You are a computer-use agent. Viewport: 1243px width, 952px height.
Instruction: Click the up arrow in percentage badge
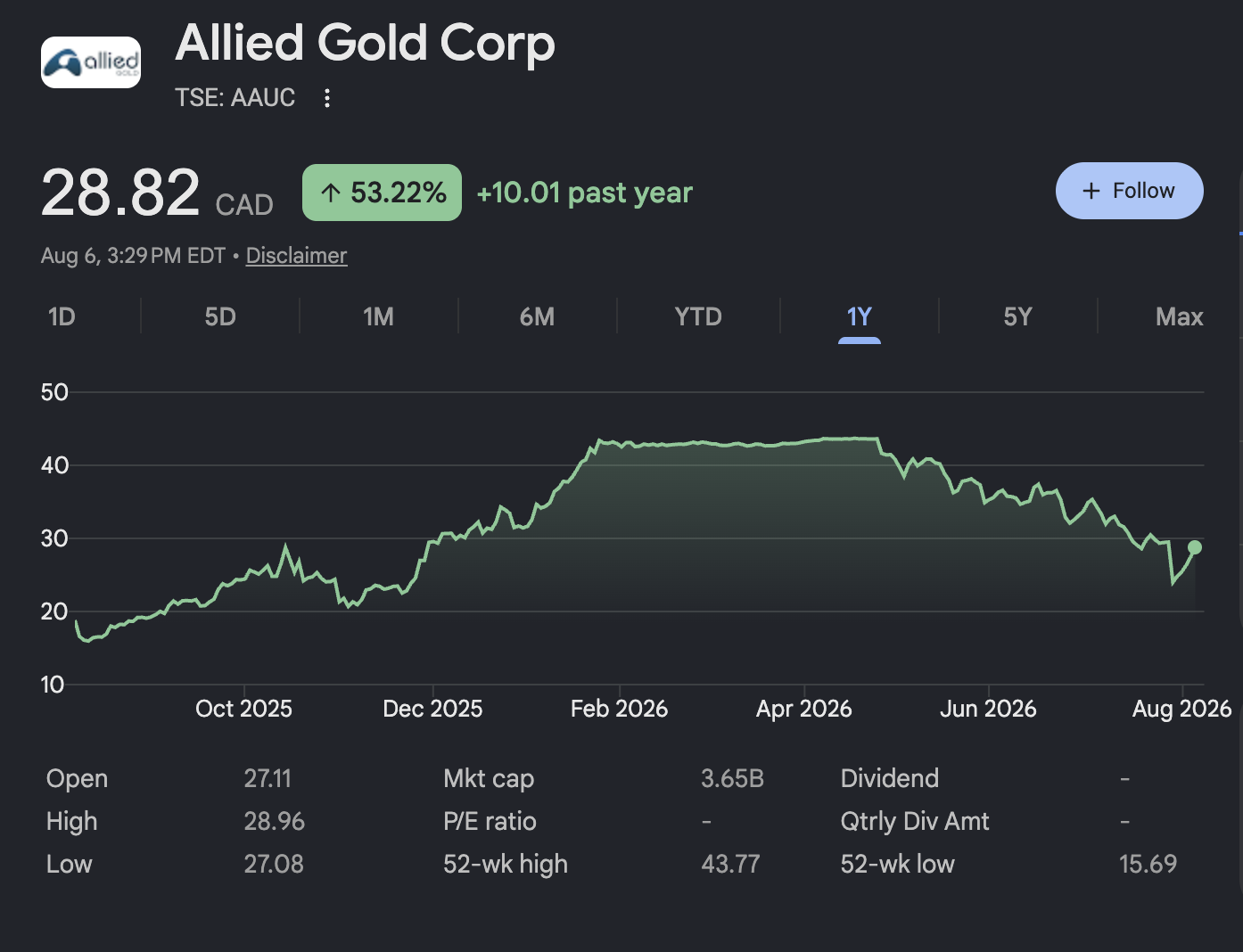331,193
